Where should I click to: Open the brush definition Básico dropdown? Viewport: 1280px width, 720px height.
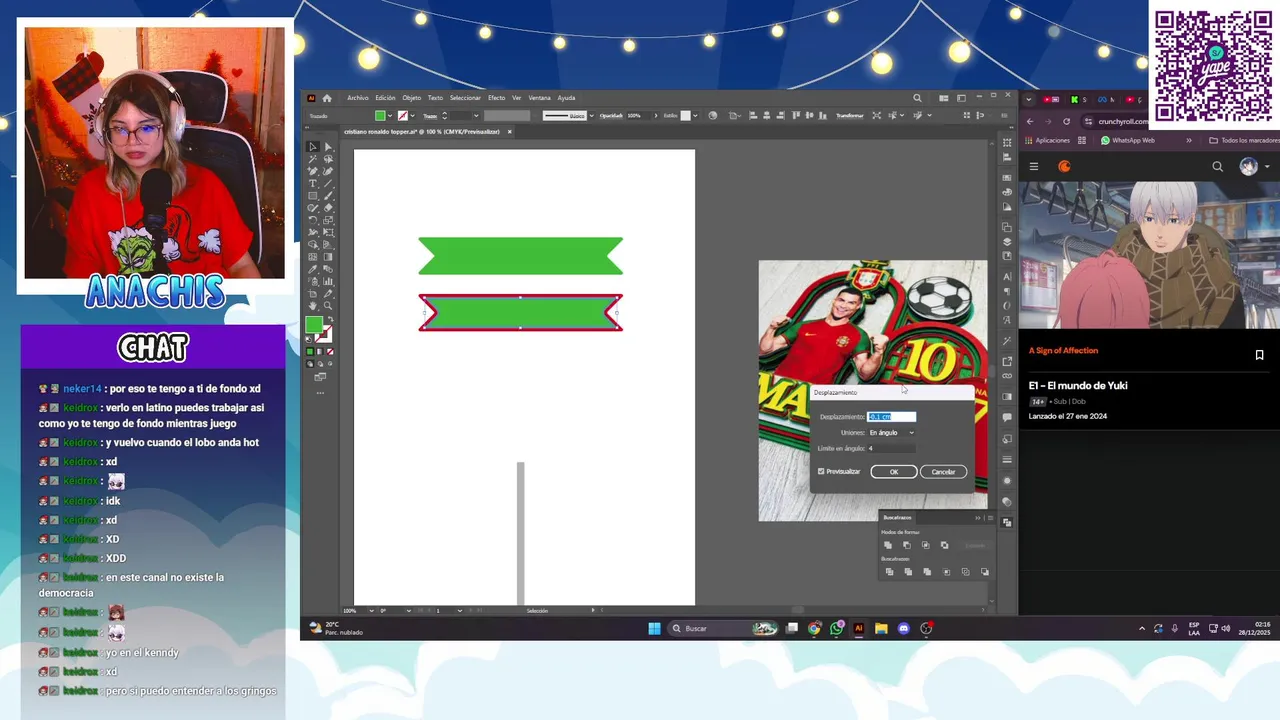(591, 115)
